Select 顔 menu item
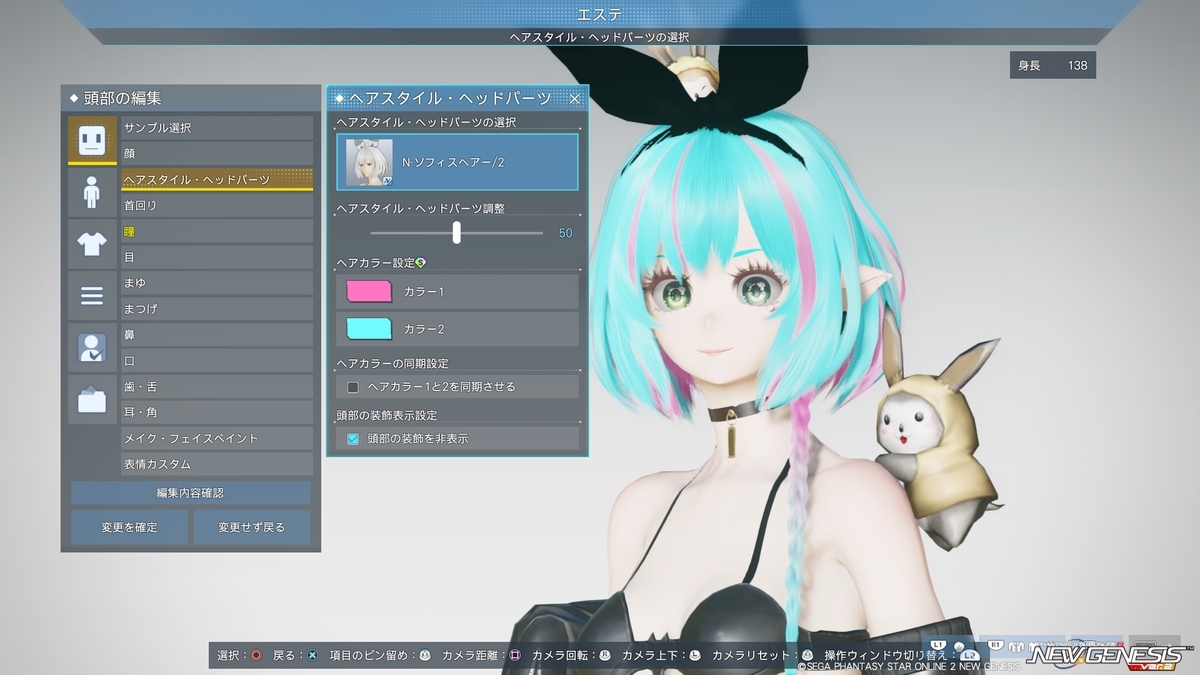Viewport: 1200px width, 675px height. (217, 154)
